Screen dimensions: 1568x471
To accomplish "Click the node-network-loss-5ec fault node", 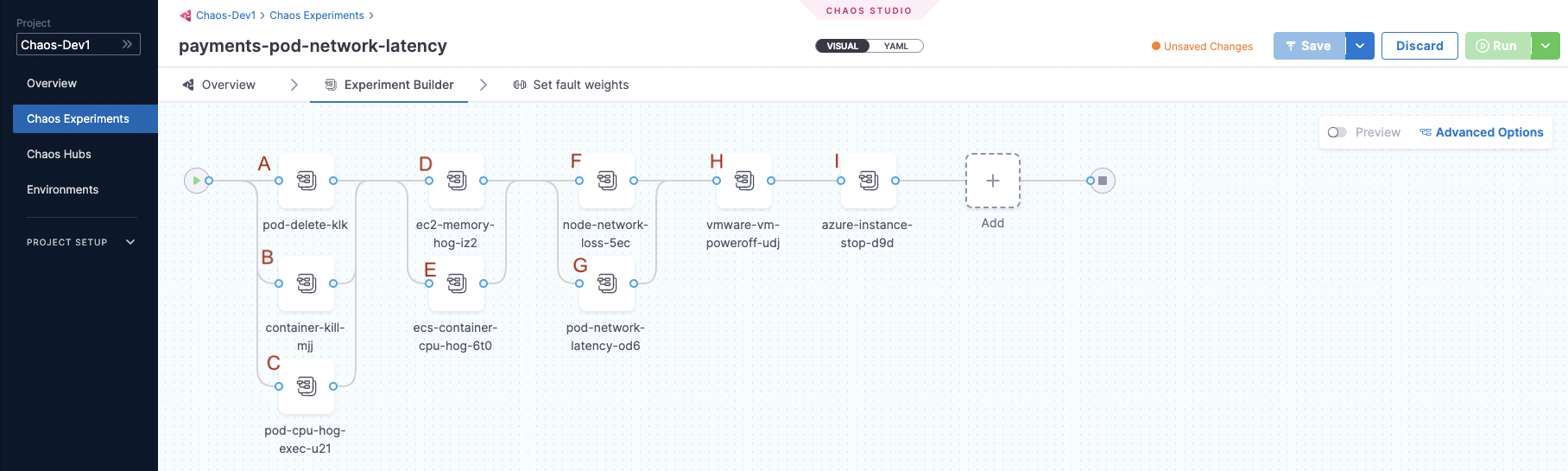I will (x=607, y=181).
